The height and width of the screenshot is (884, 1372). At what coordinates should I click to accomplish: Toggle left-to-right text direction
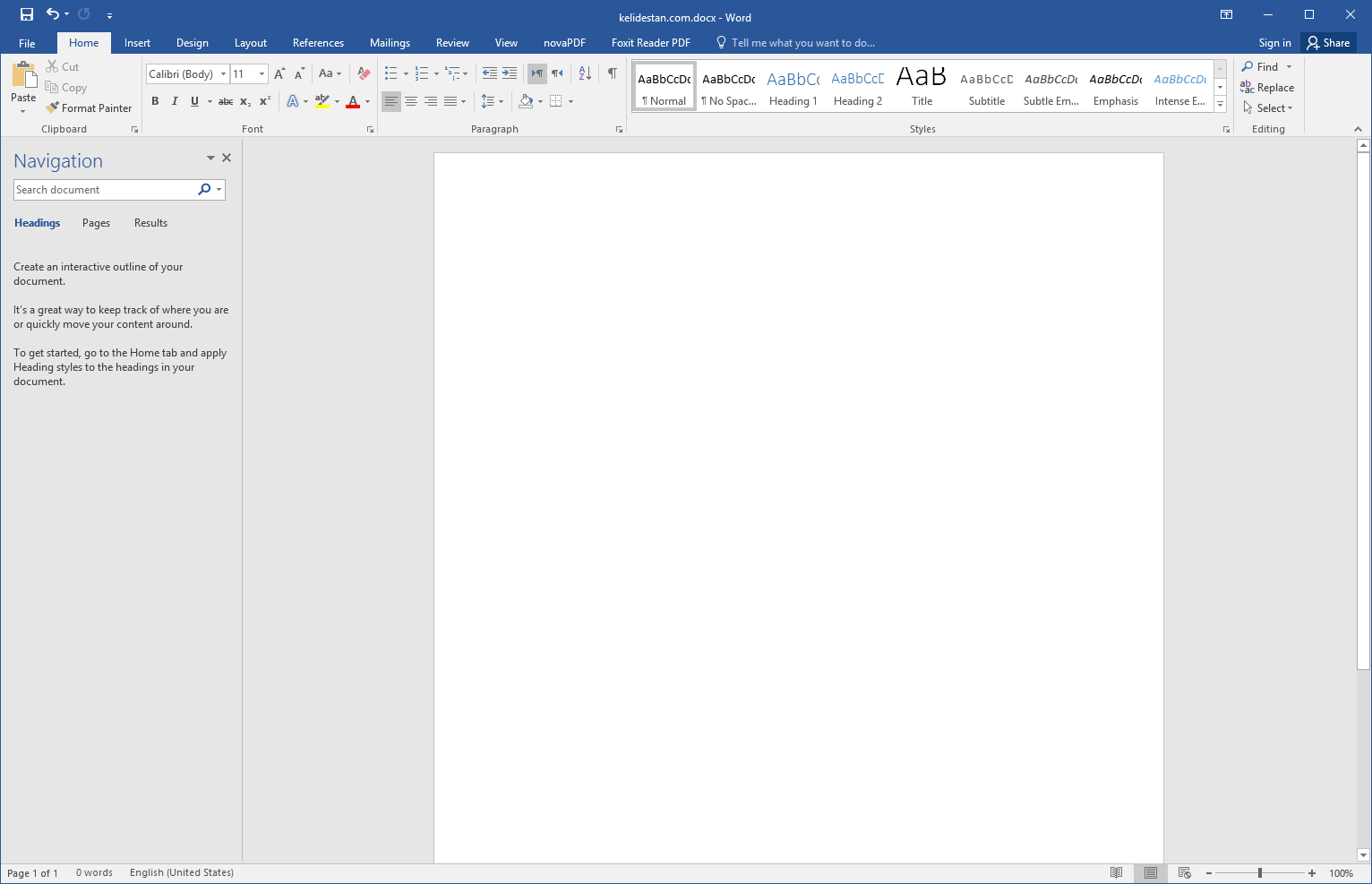[537, 73]
